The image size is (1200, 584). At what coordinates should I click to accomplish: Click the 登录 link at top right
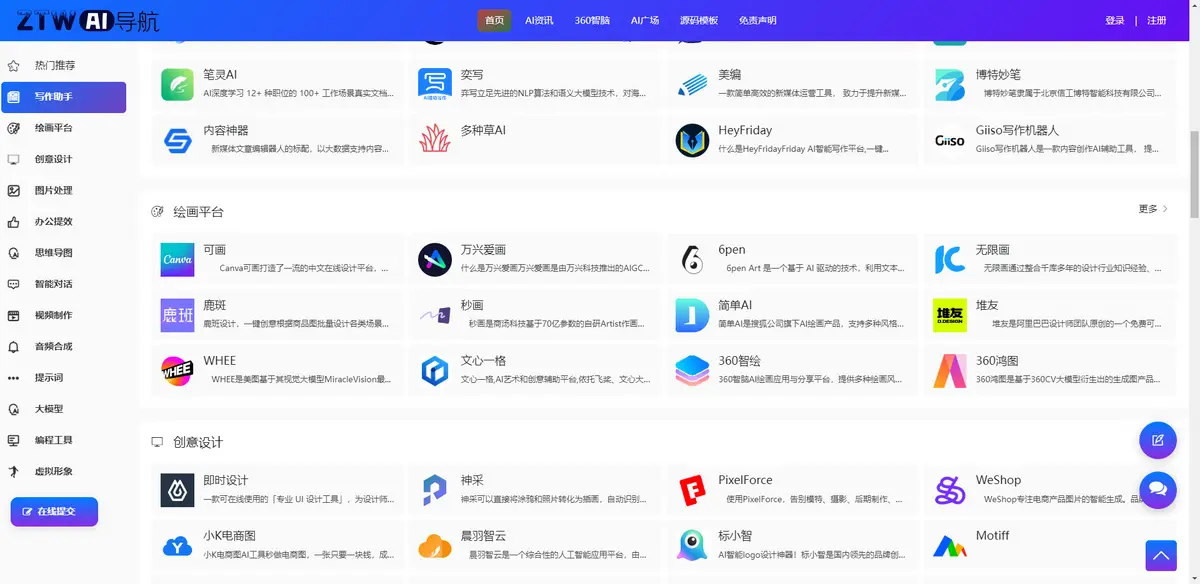pos(1113,19)
